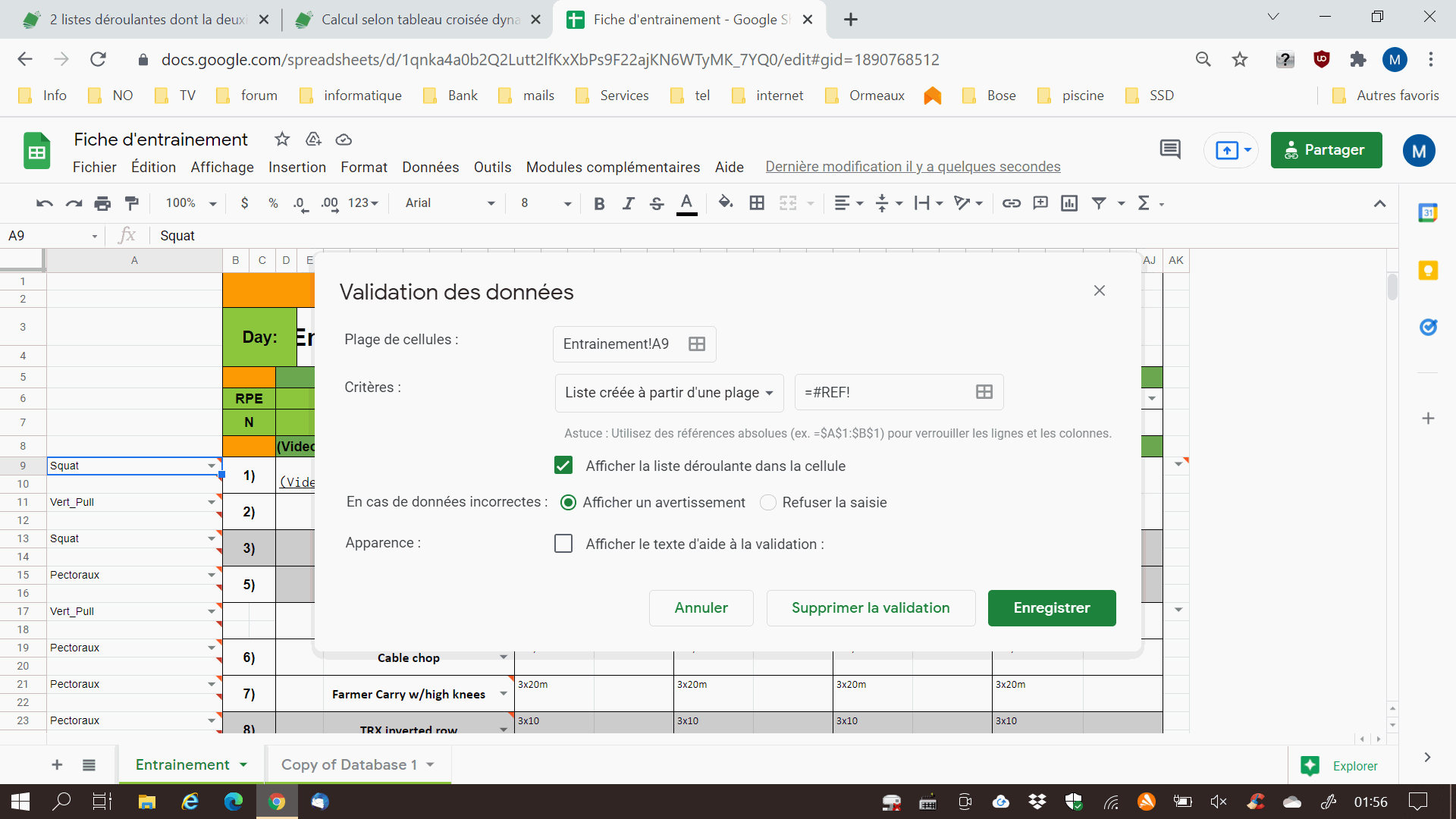Open the Données menu

(430, 167)
